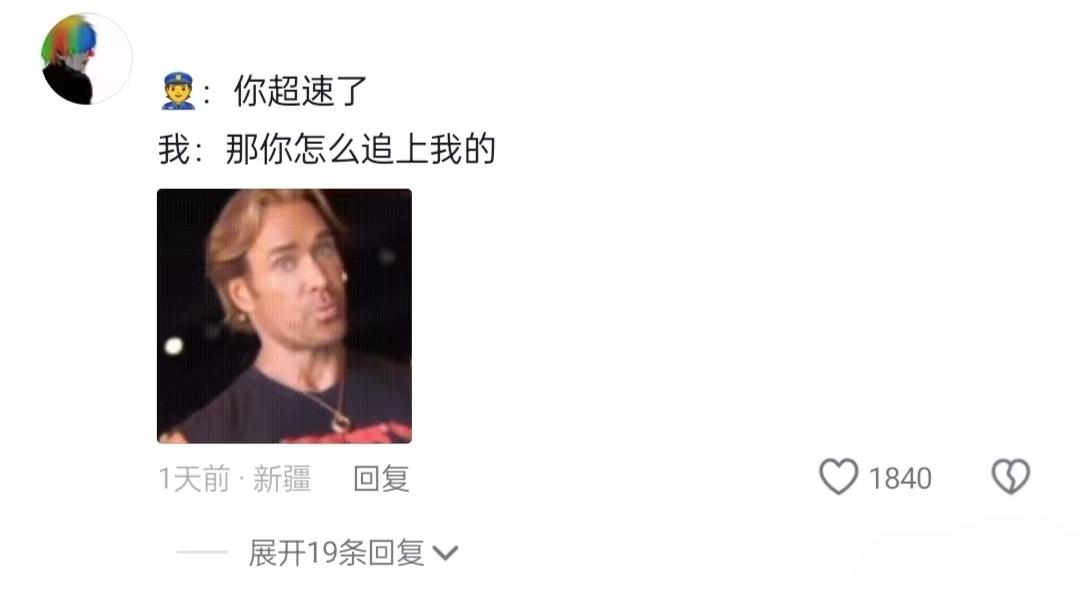Click the white light spot in the meme image
This screenshot has width=1080, height=592.
click(174, 345)
